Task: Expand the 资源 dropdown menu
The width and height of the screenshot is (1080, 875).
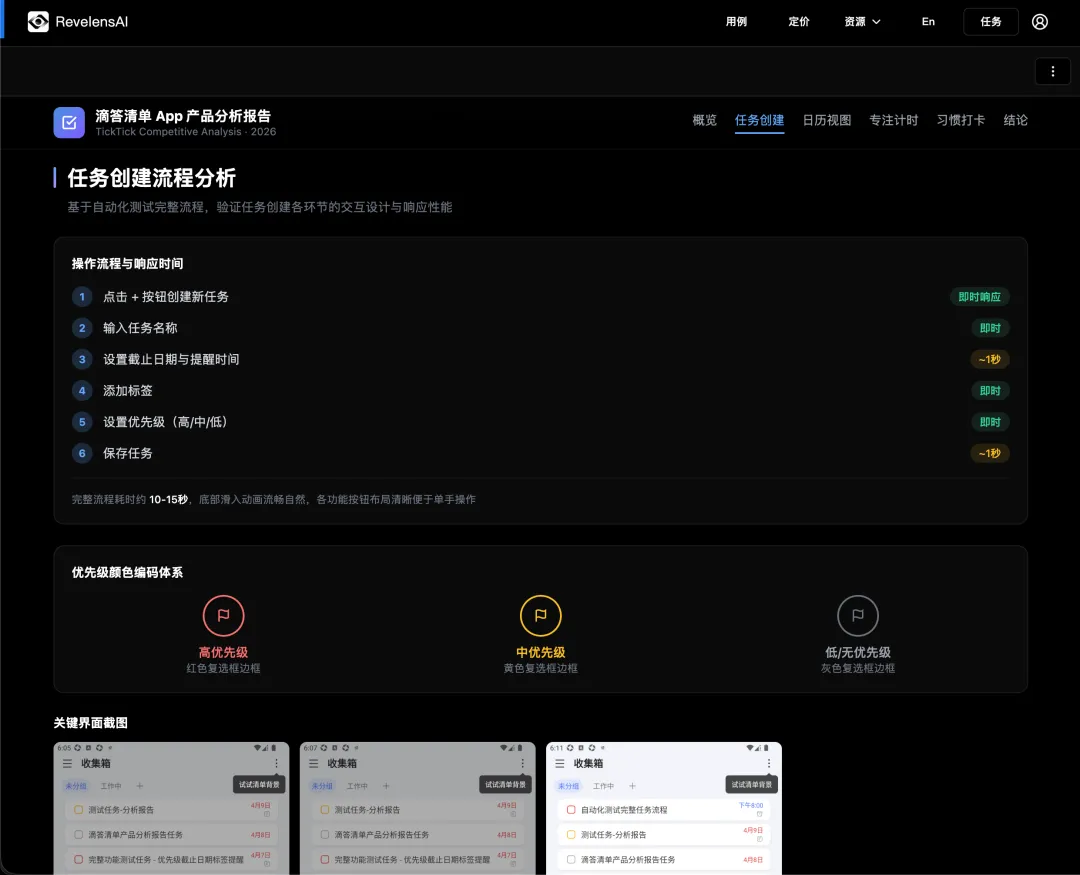Action: pyautogui.click(x=862, y=22)
